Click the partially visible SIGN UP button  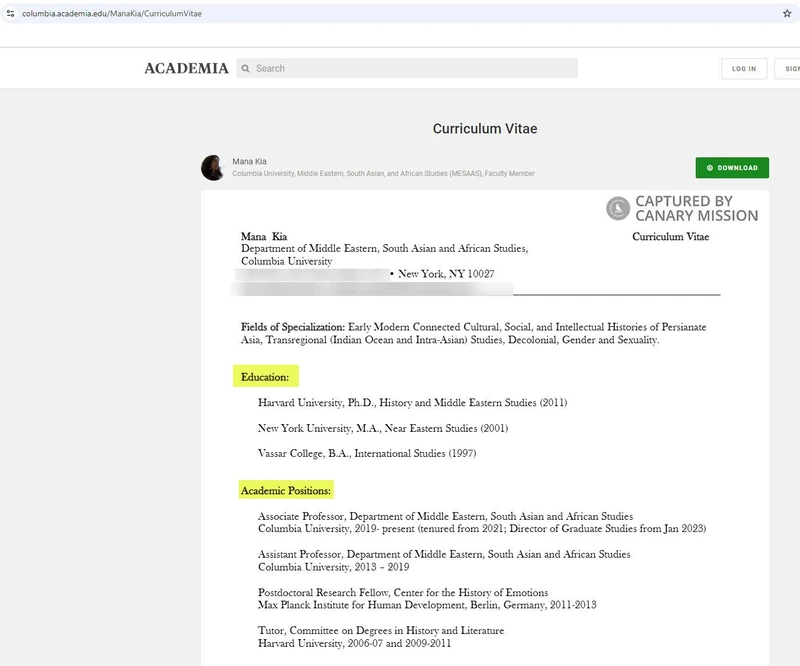coord(789,69)
